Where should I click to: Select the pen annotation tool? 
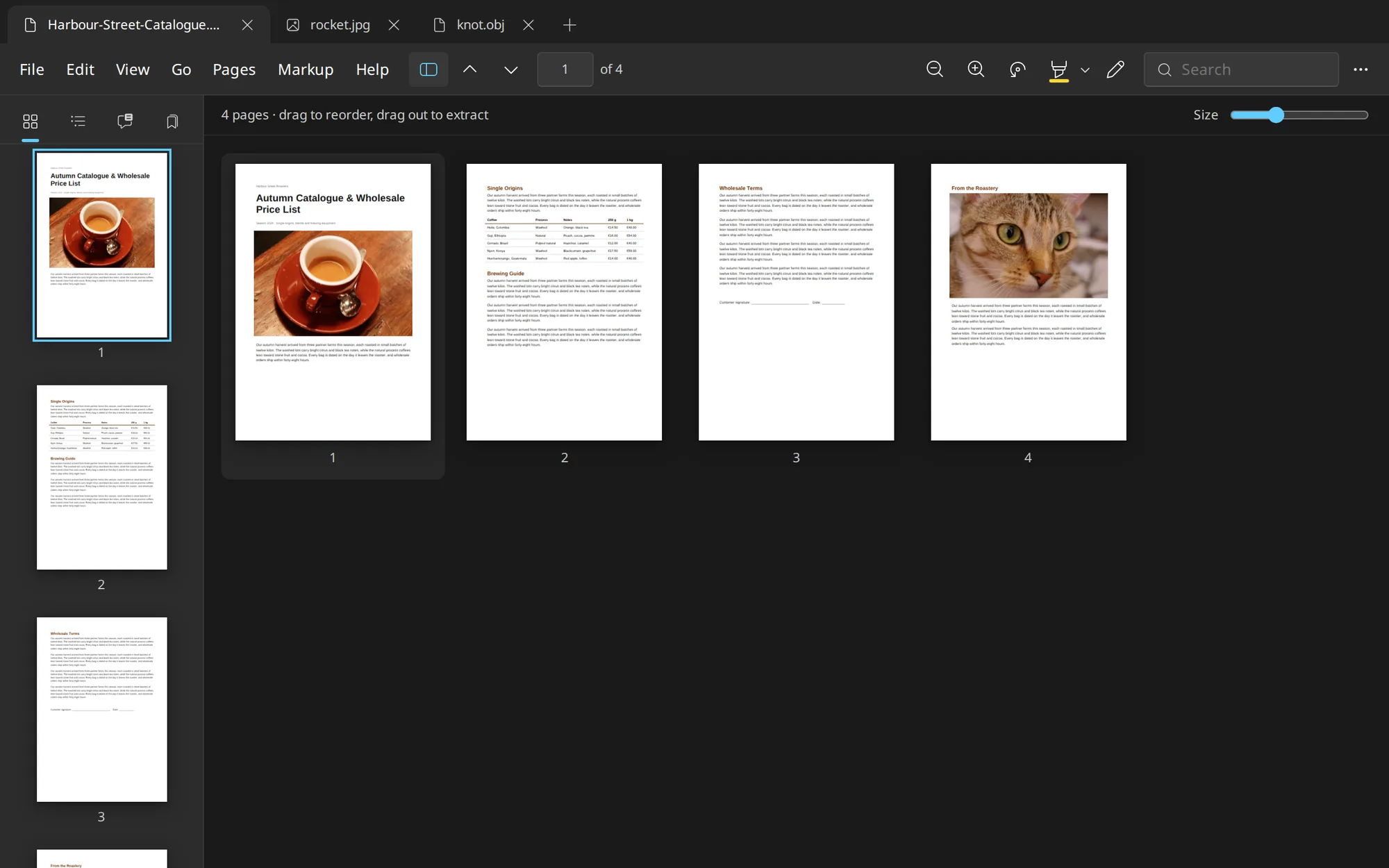[x=1115, y=69]
